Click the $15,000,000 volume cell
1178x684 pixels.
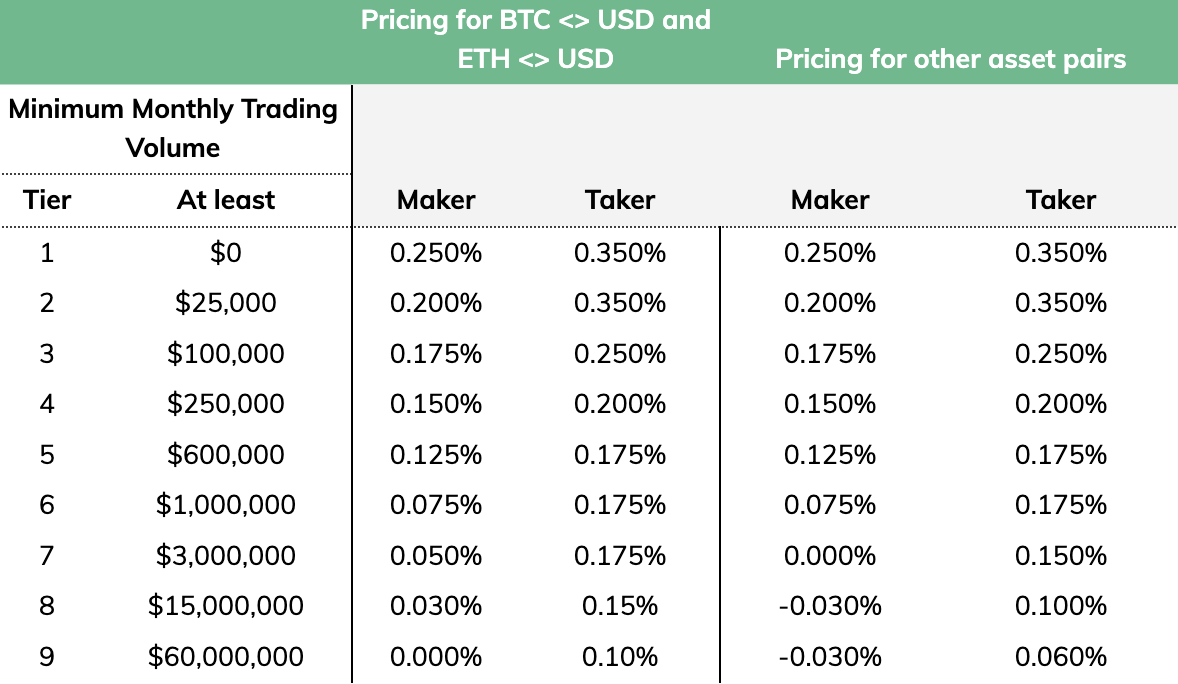(225, 606)
